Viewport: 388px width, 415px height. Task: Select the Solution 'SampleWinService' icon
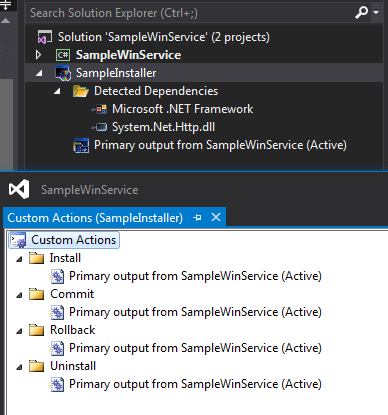coord(45,37)
